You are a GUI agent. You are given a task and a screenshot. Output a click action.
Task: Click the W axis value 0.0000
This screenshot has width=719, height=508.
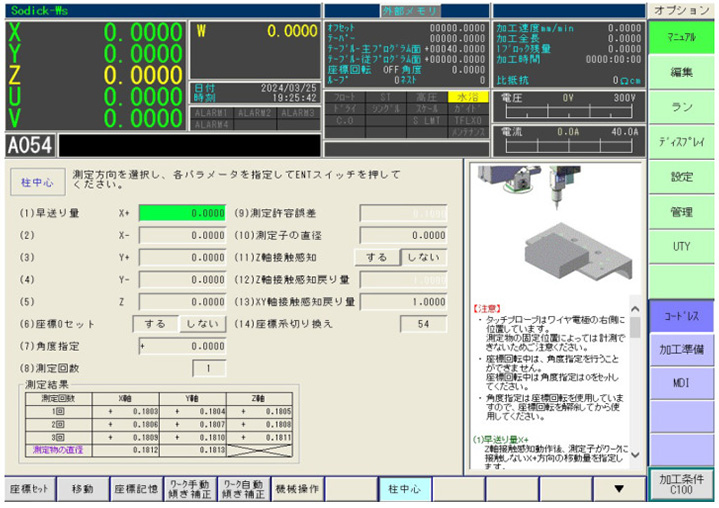(x=292, y=32)
